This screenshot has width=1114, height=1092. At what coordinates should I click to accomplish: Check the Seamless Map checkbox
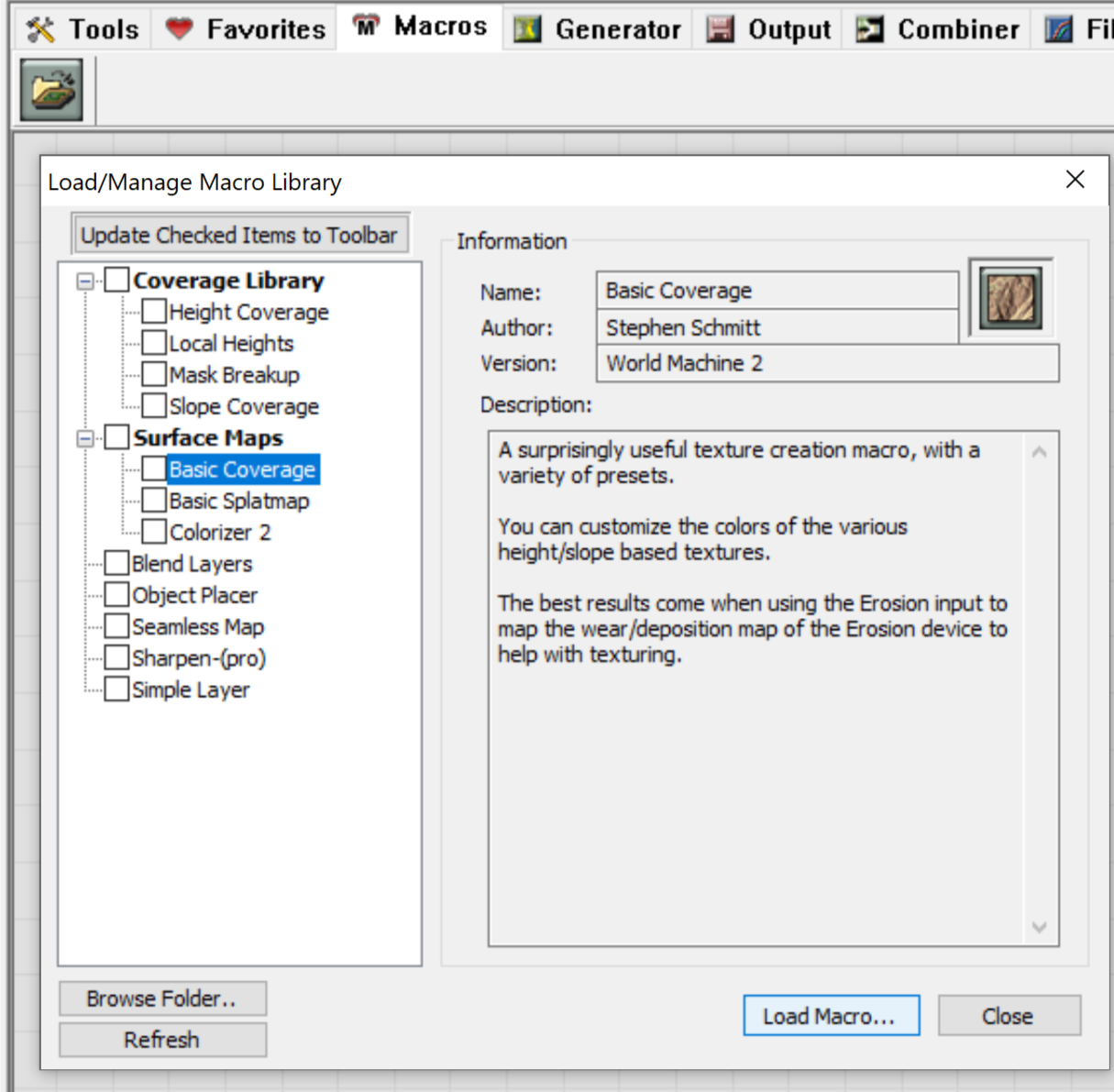pyautogui.click(x=116, y=626)
